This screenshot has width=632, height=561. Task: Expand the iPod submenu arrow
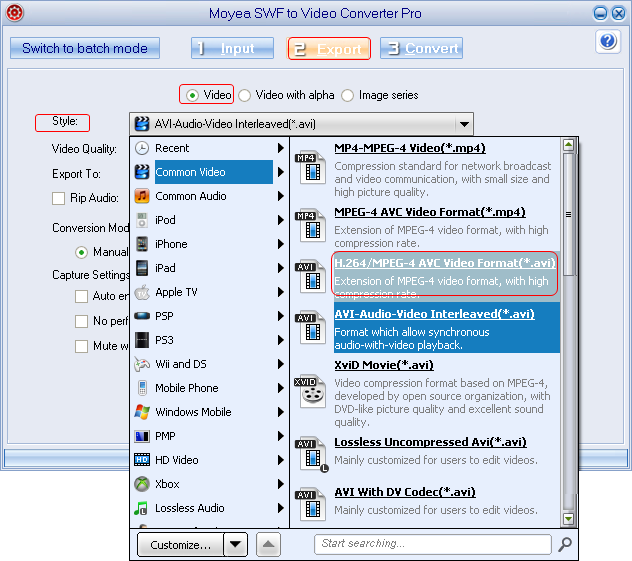(x=281, y=220)
